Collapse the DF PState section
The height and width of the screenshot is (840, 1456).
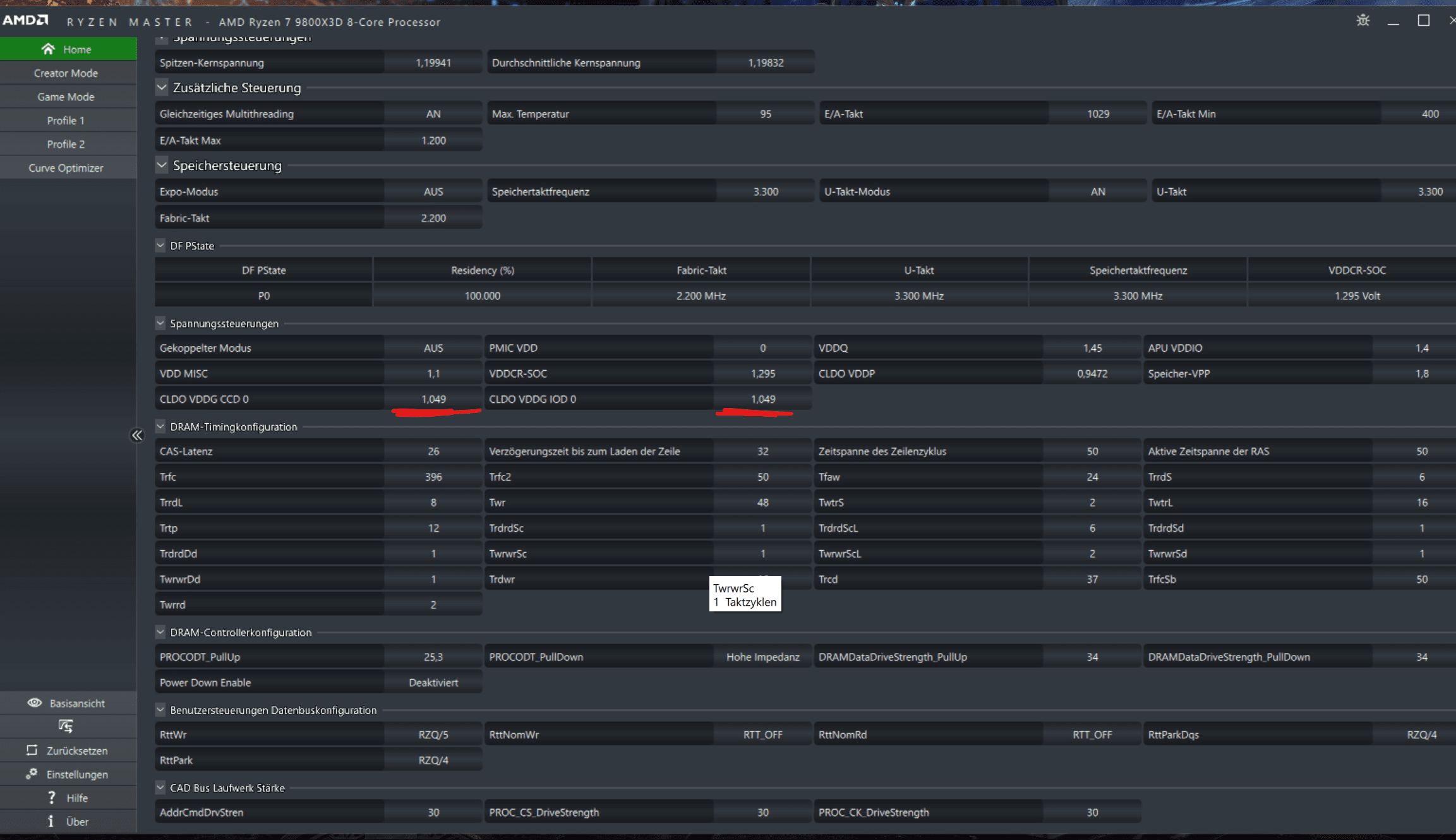click(160, 245)
